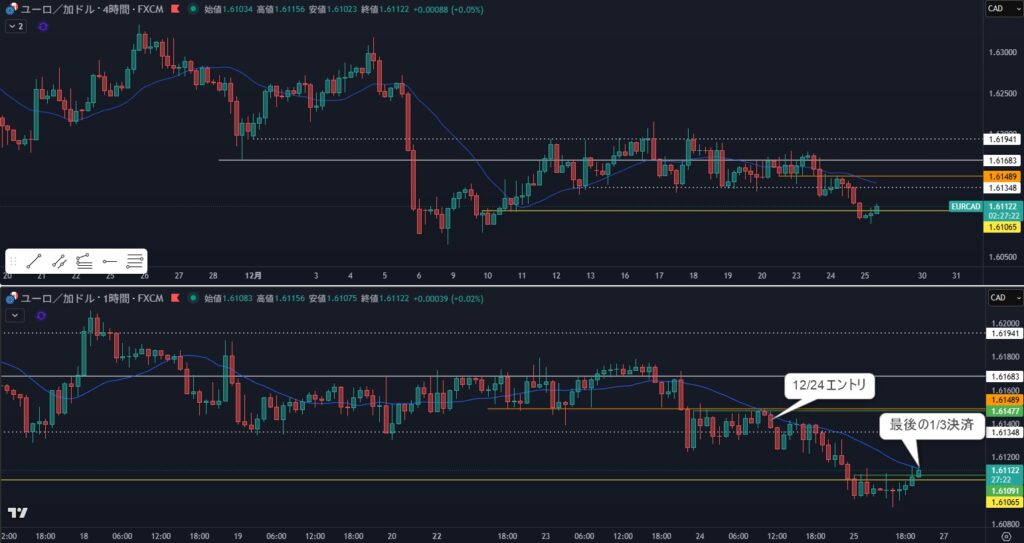Click purple indicator icon in lower chart

click(x=42, y=315)
